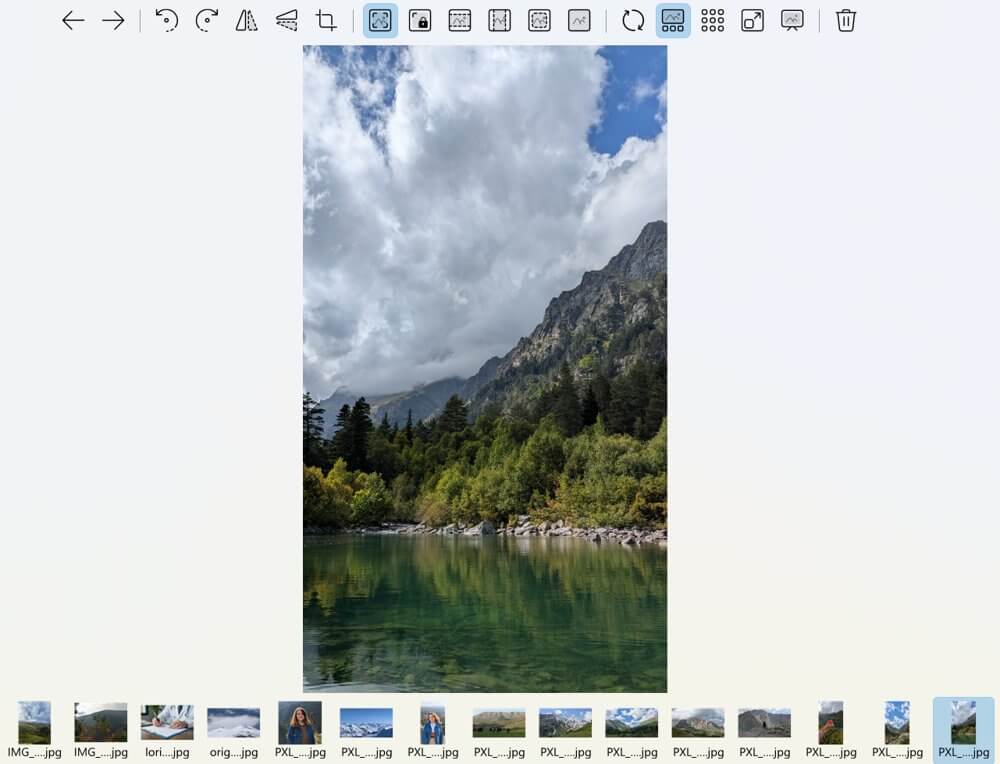Image resolution: width=1000 pixels, height=764 pixels.
Task: Open the image in fullscreen mode
Action: point(752,20)
